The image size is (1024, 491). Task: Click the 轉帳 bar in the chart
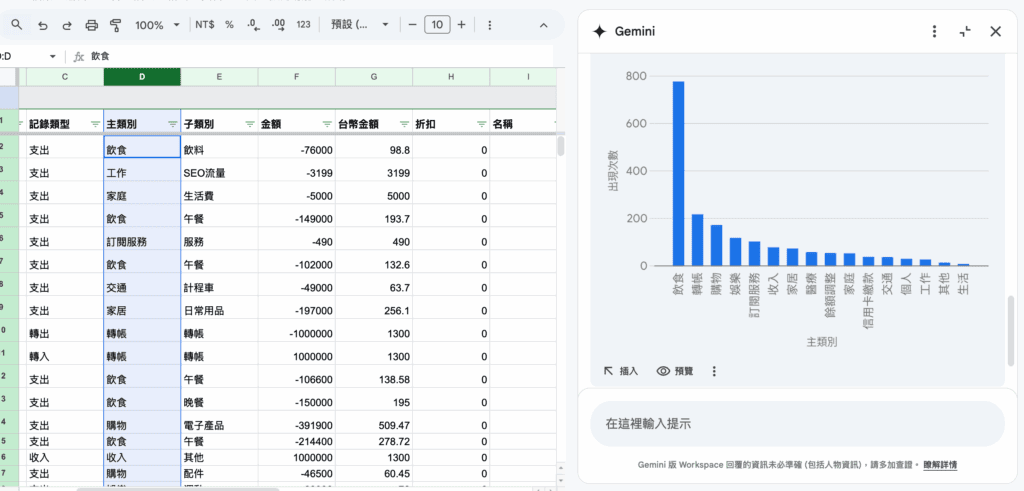coord(697,240)
